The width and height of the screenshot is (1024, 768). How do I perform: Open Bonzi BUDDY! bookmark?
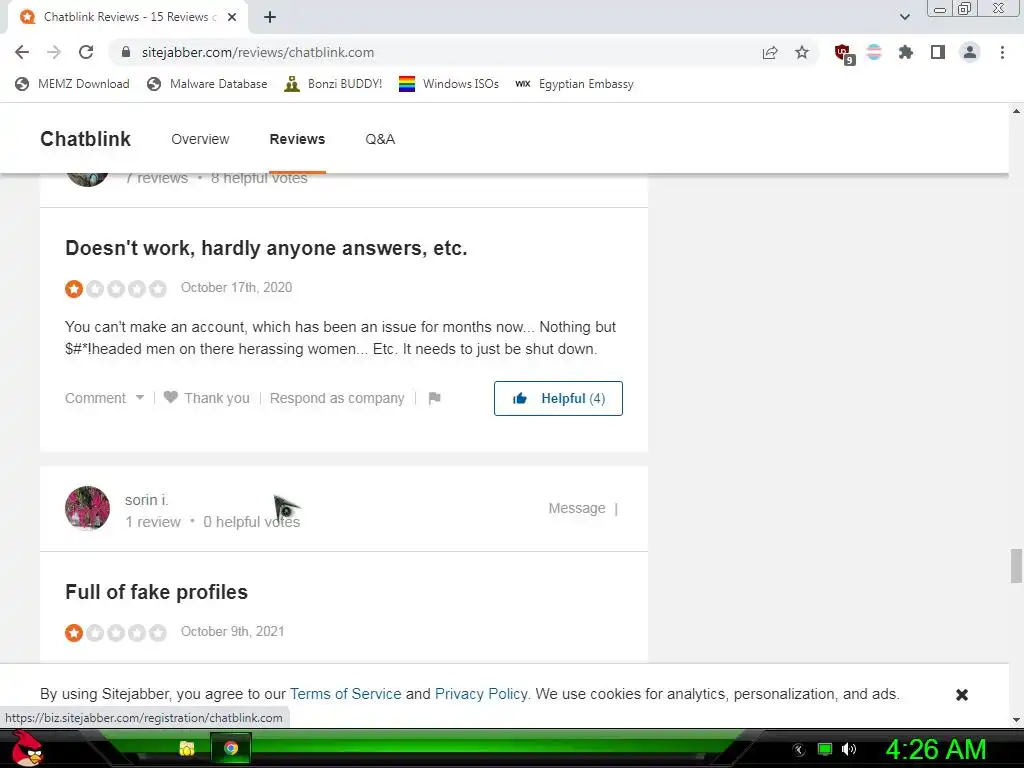click(333, 84)
